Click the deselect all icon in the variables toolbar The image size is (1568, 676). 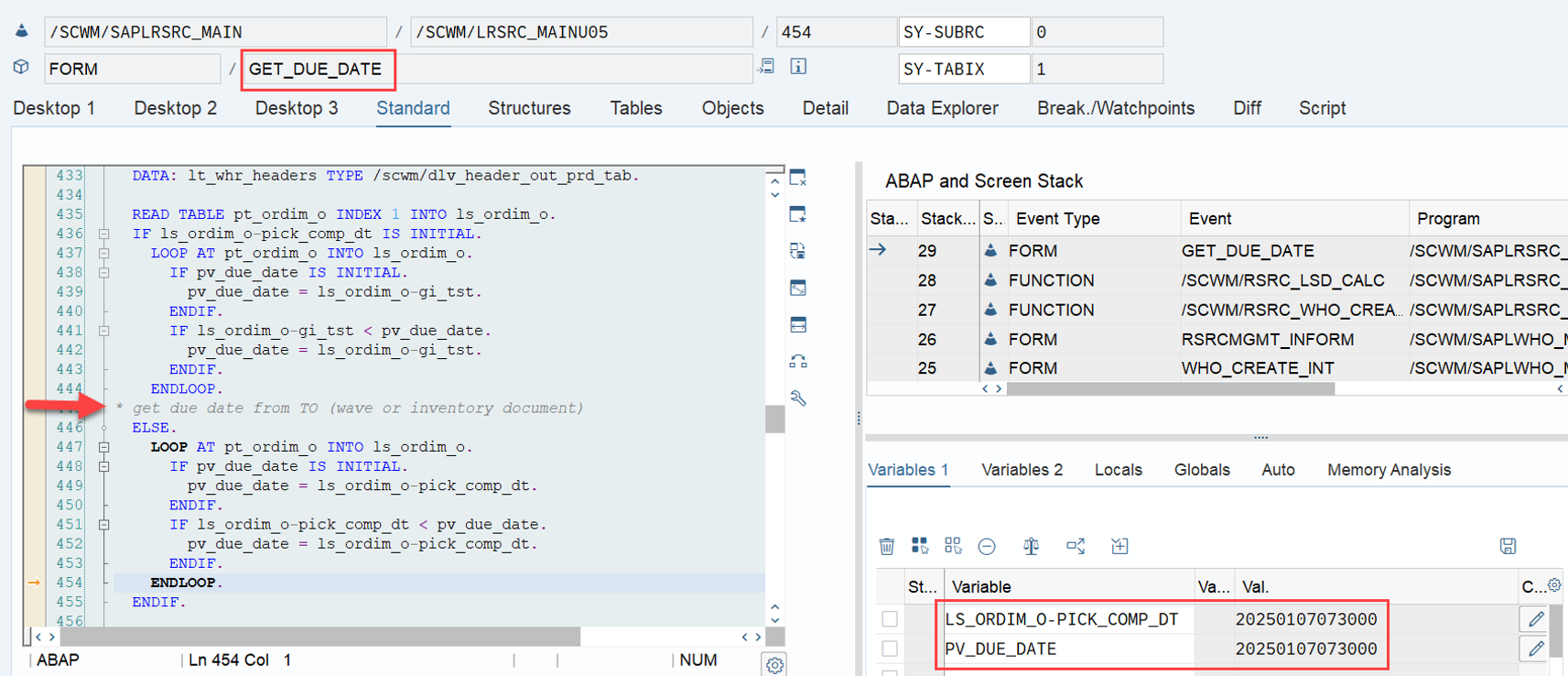(x=953, y=546)
